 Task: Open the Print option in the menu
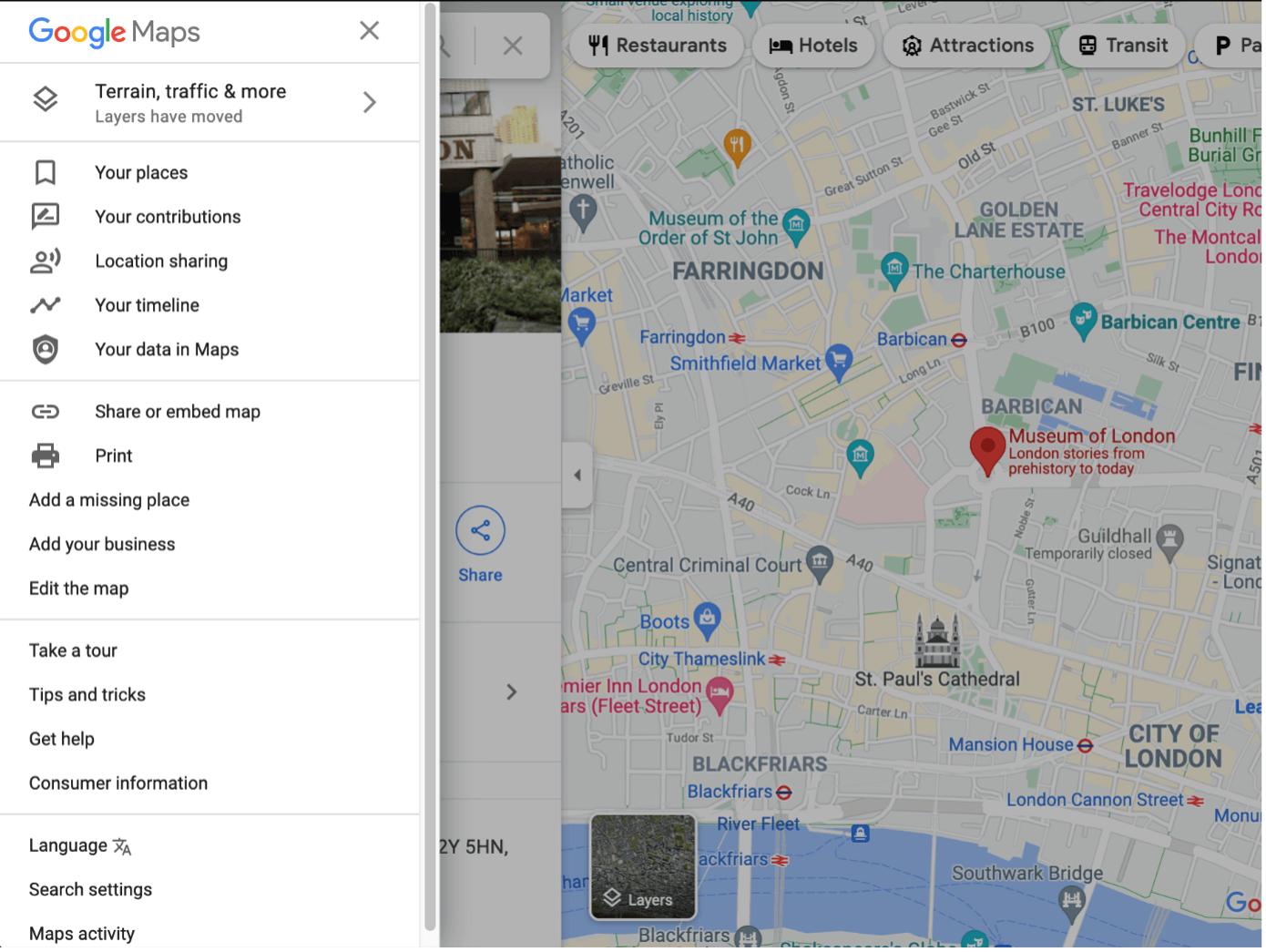point(113,456)
